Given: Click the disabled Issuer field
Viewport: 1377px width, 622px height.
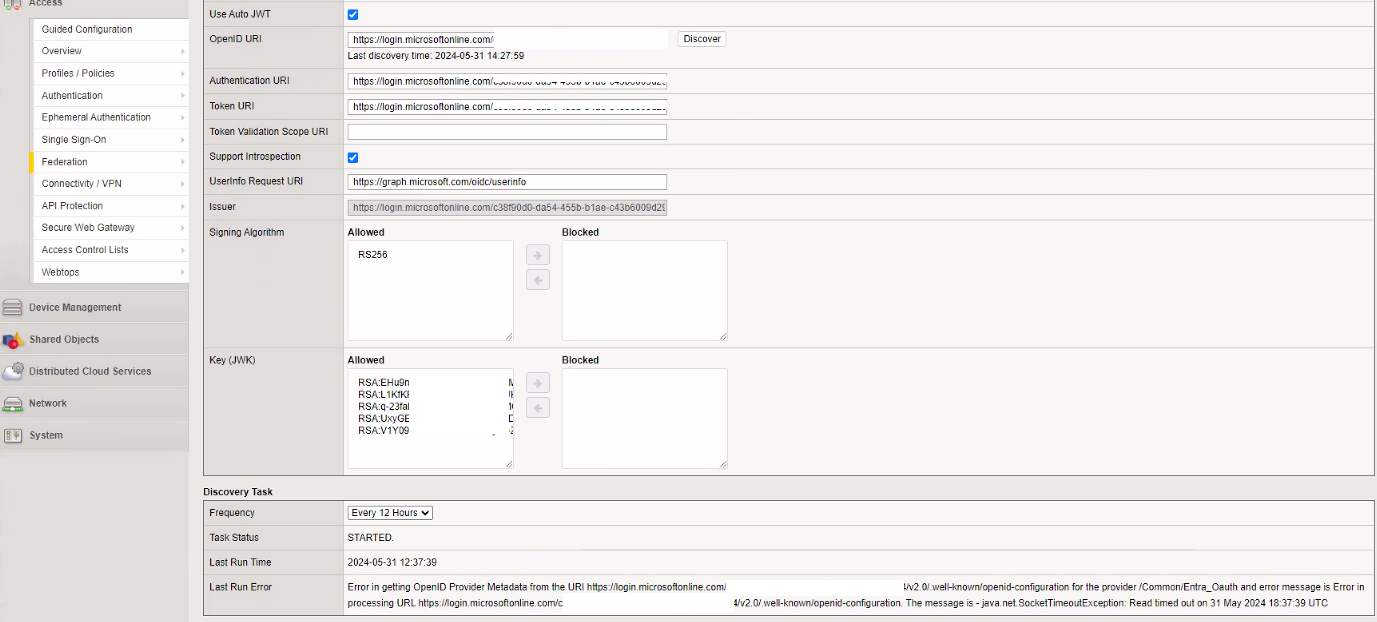Looking at the screenshot, I should click(x=507, y=207).
